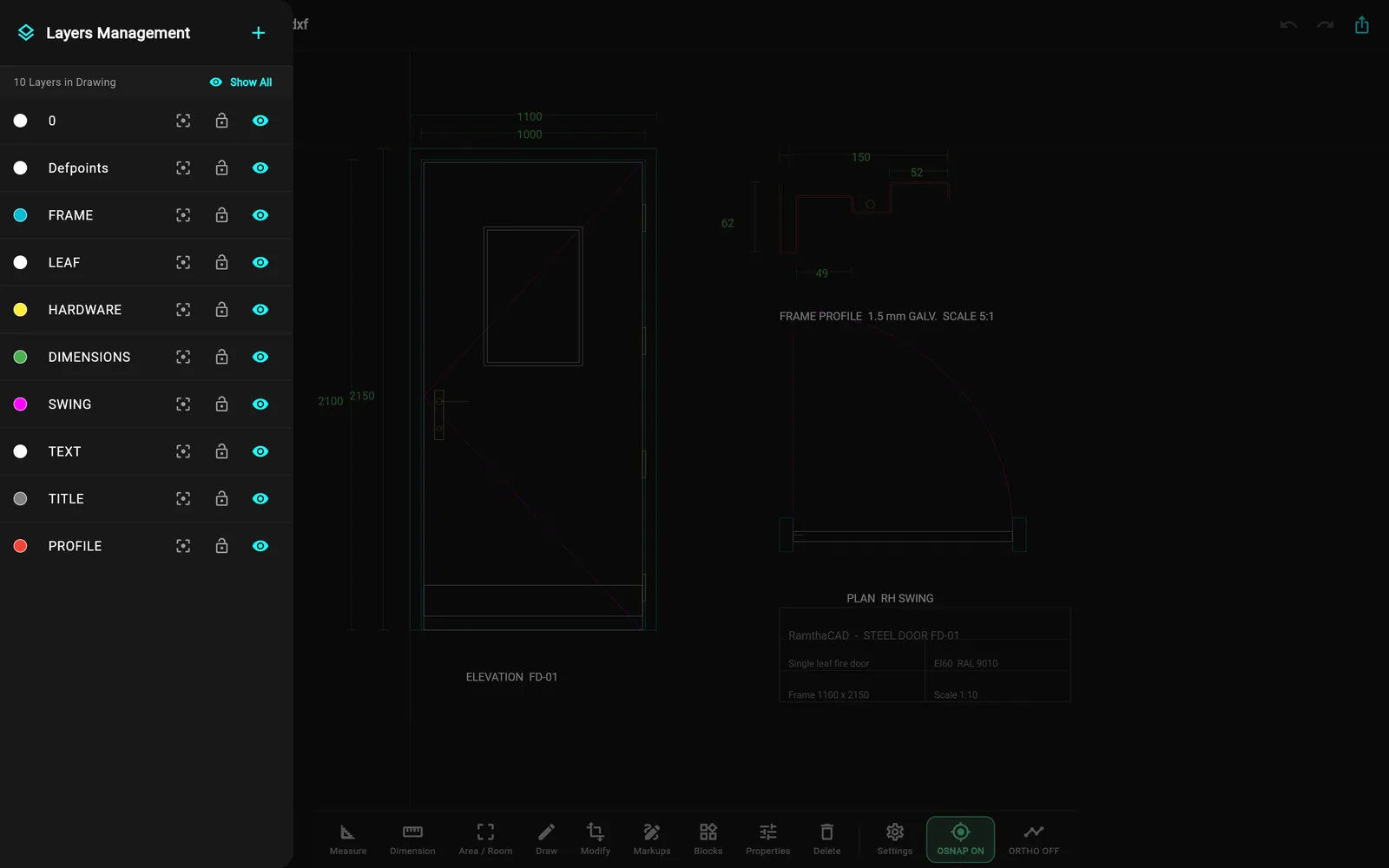
Task: Toggle visibility of the DIMENSIONS layer
Action: [x=260, y=357]
